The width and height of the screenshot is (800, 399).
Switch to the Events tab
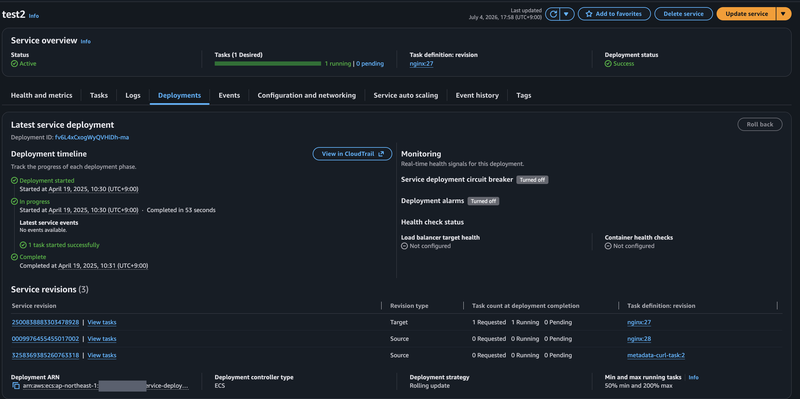click(x=229, y=95)
